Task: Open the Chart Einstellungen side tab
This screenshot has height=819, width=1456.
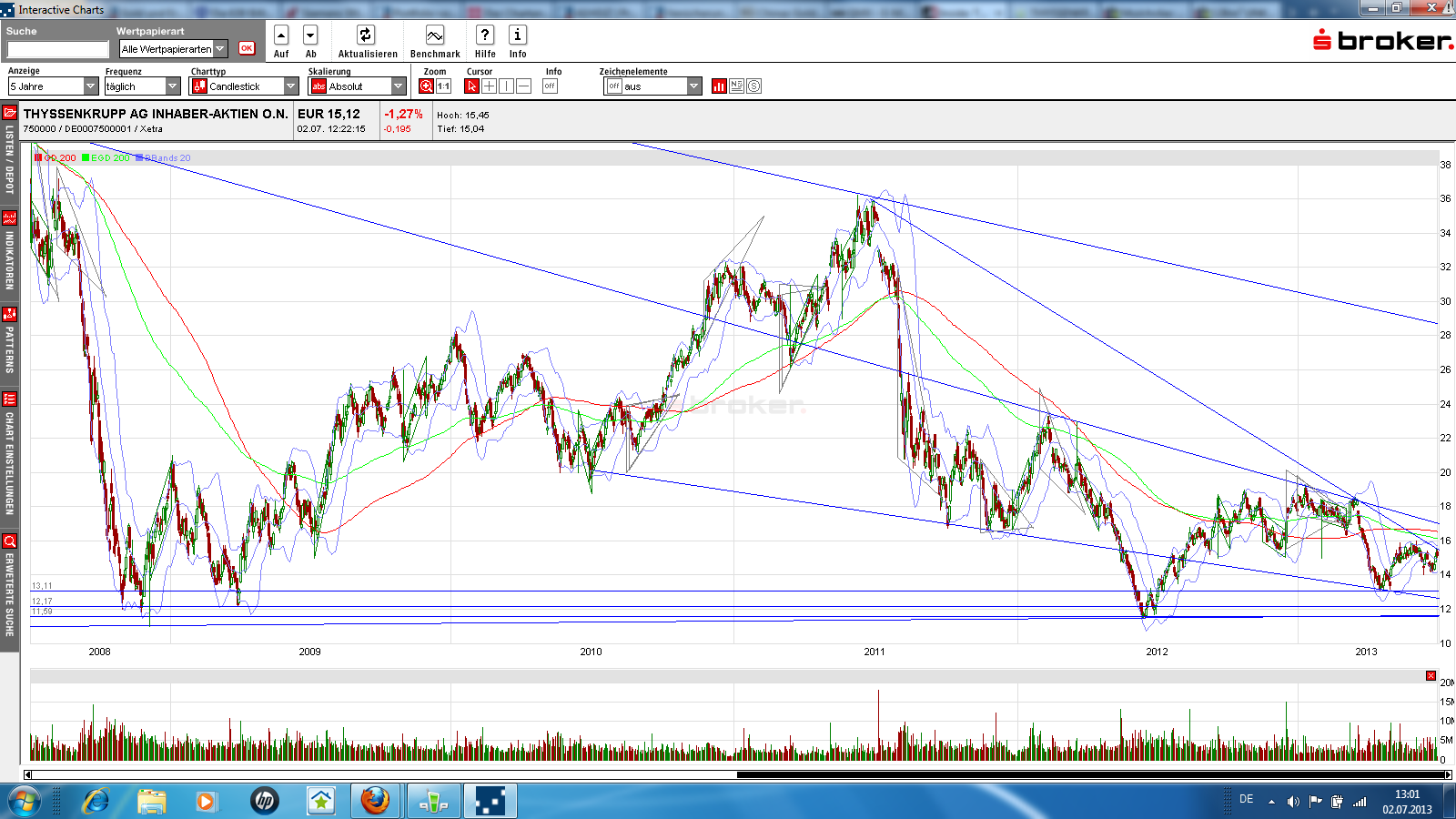Action: tap(9, 455)
